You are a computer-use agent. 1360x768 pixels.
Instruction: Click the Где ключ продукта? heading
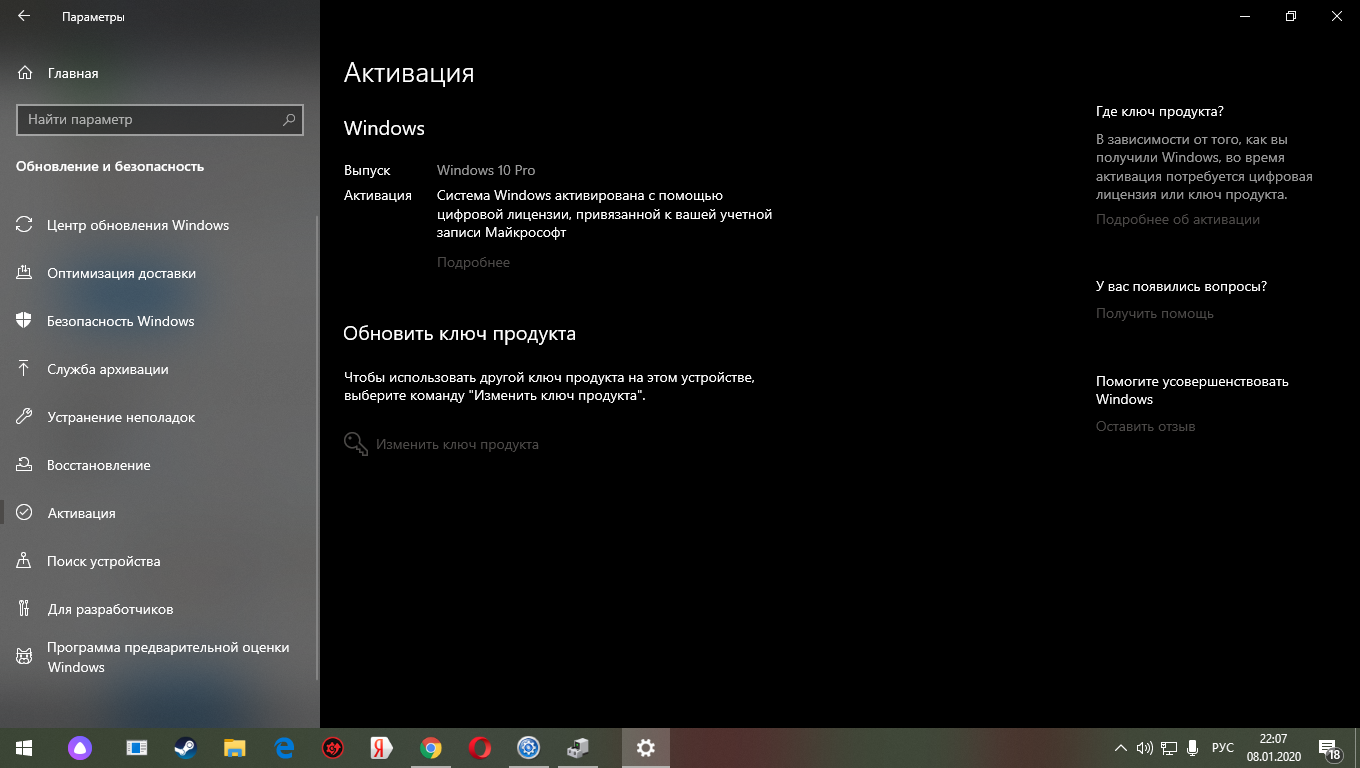pos(1160,111)
